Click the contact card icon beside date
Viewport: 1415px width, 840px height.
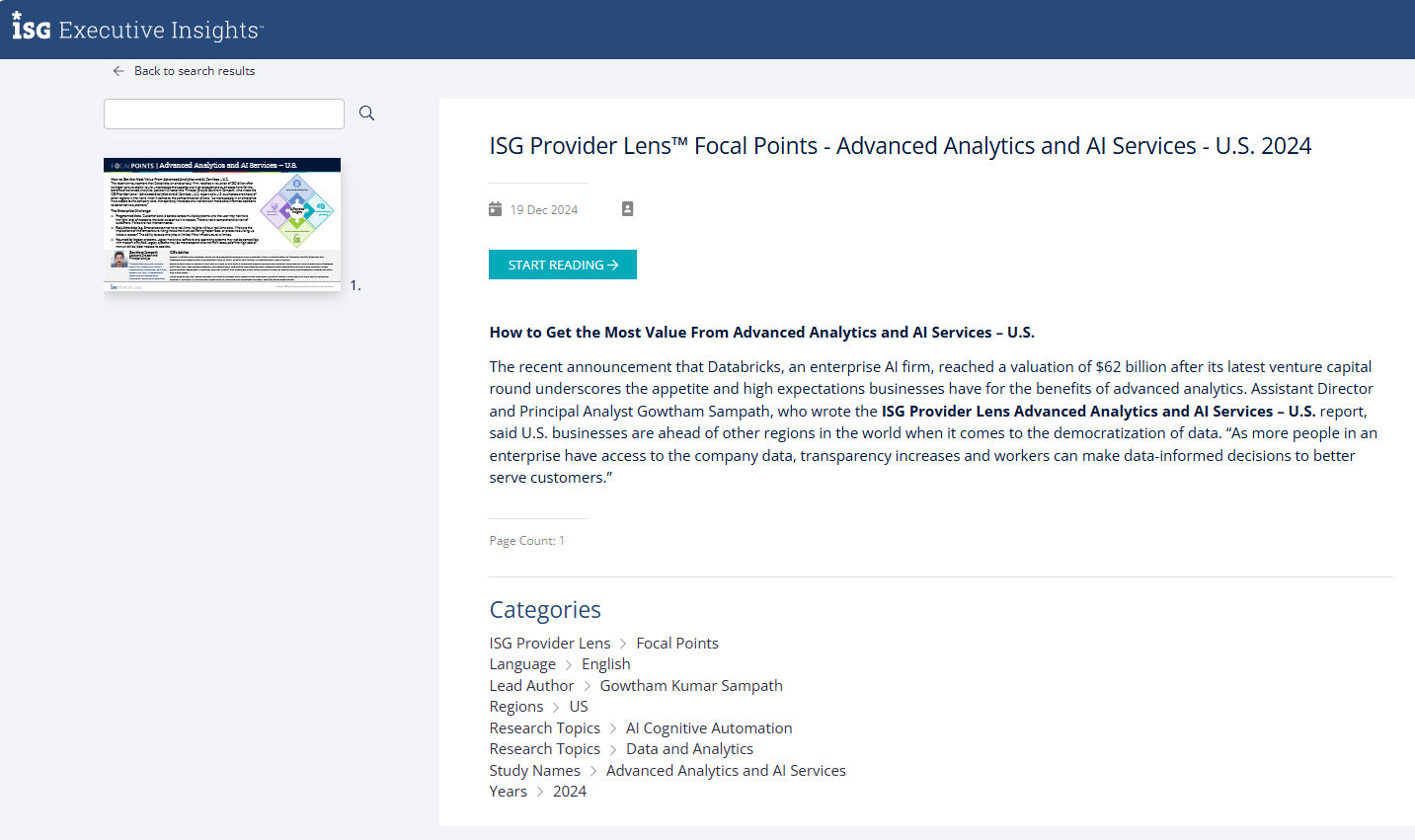point(627,209)
